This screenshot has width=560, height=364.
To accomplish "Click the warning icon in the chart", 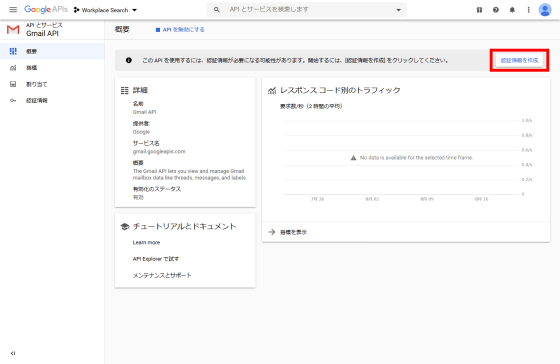I will [353, 158].
